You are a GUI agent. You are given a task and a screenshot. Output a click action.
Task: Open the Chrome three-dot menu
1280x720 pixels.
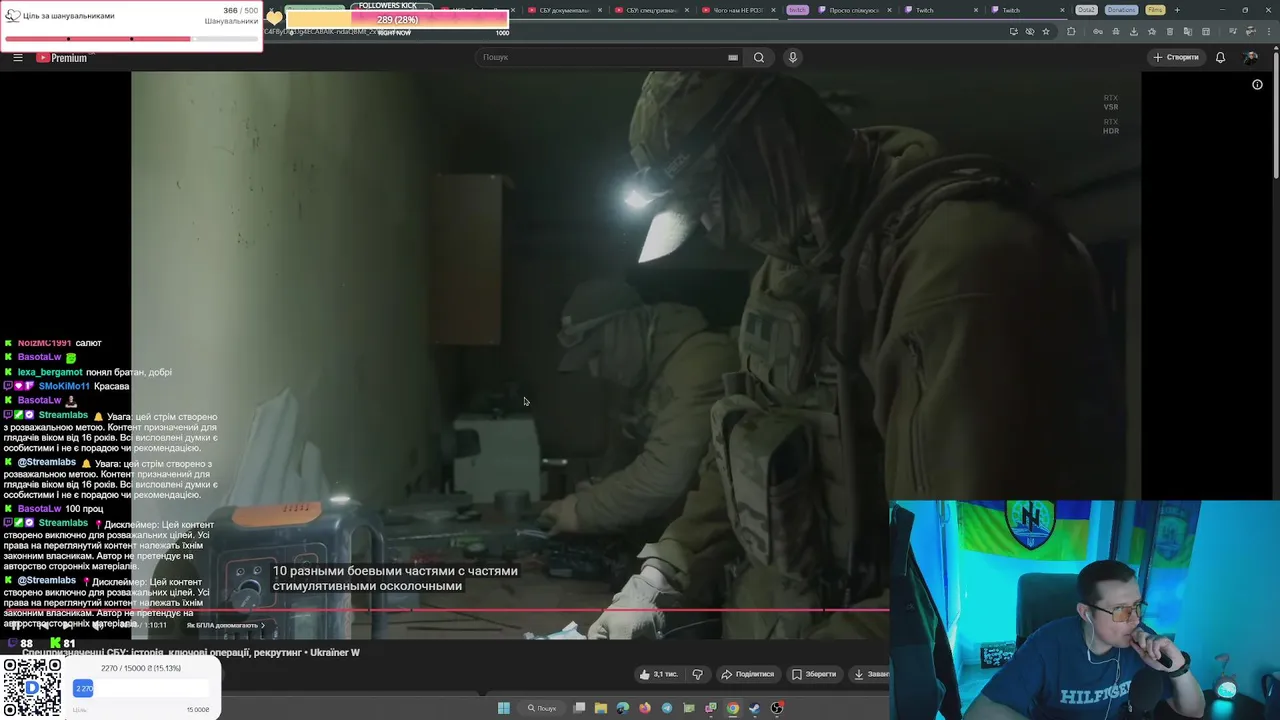point(1269,31)
